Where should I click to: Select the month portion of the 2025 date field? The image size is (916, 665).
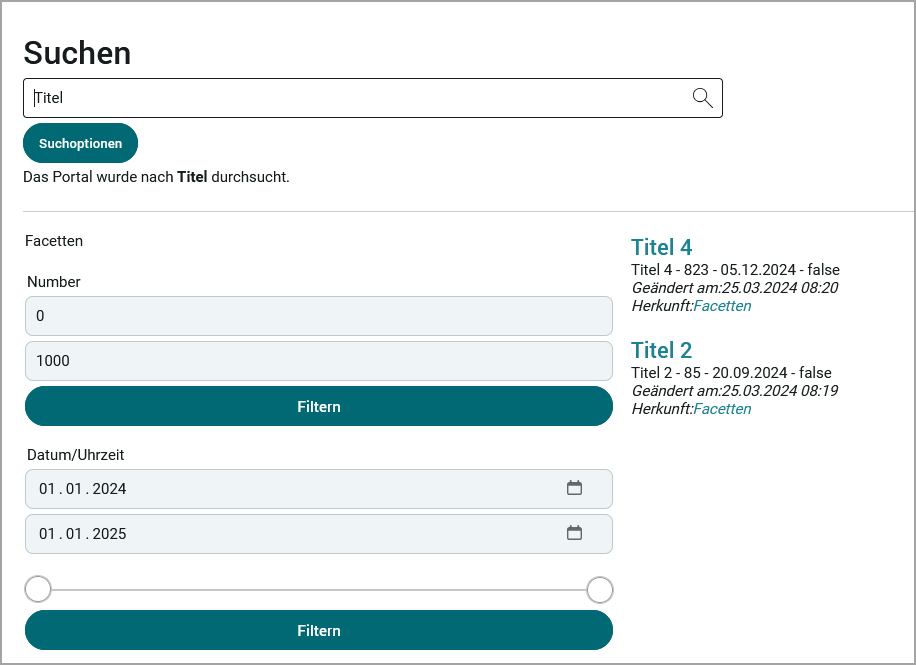coord(74,534)
